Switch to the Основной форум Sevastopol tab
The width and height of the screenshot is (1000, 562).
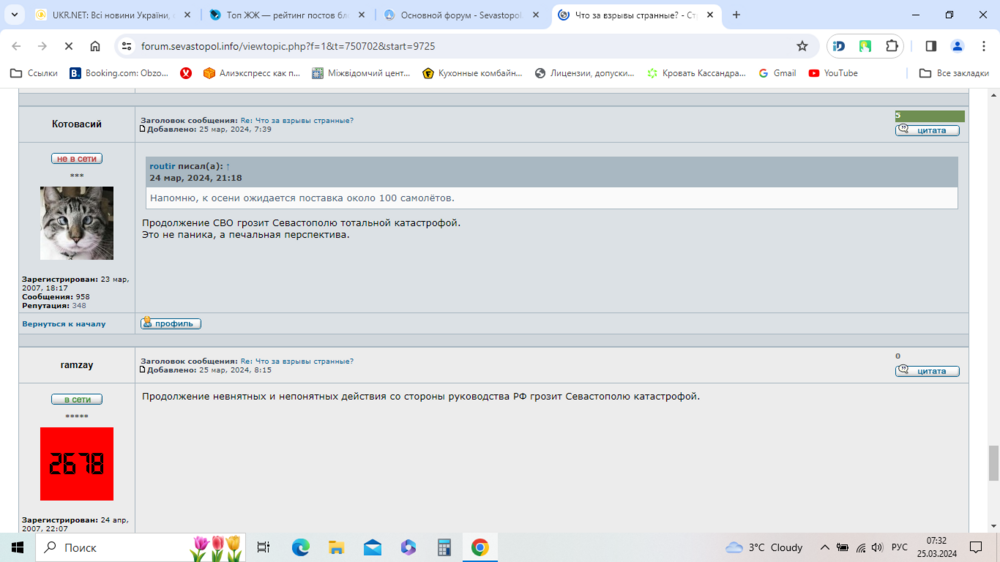click(460, 15)
